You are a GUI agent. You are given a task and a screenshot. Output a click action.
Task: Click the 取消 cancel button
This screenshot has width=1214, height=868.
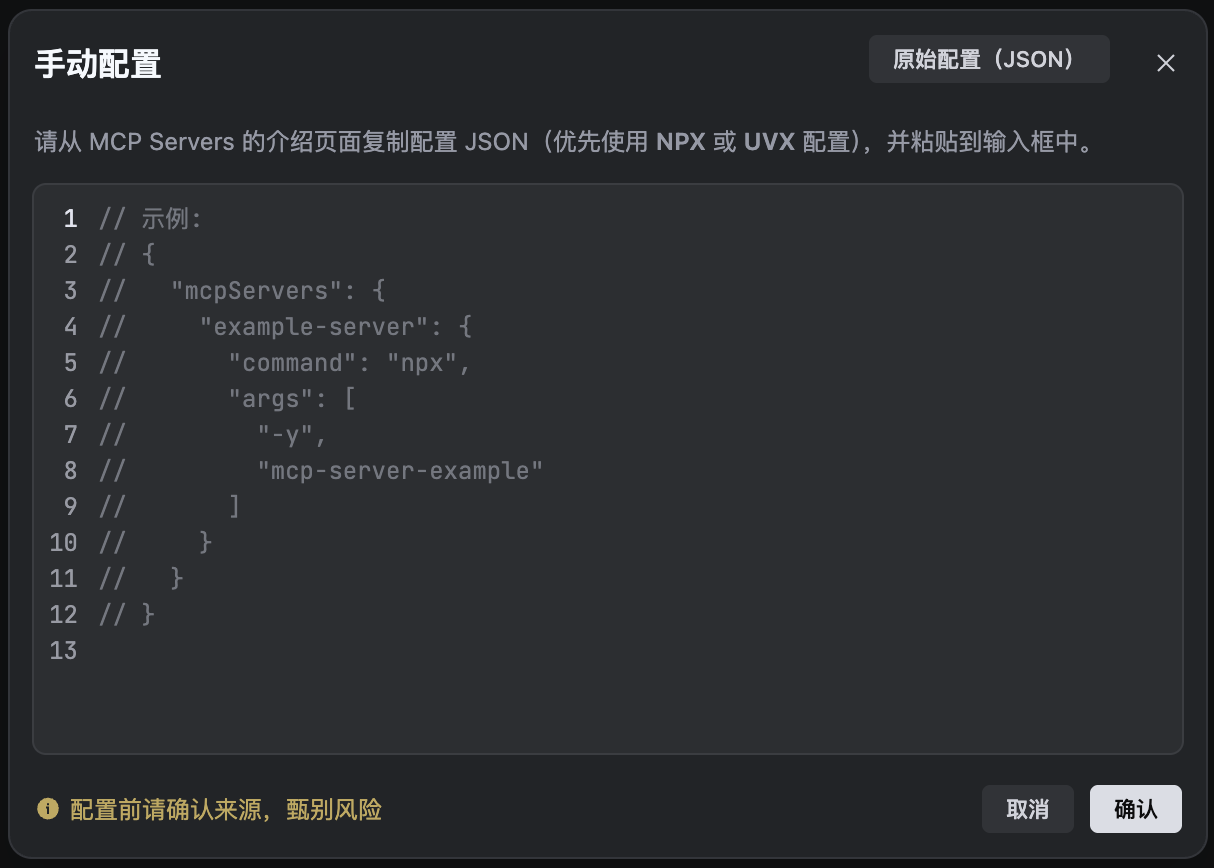click(x=1027, y=809)
